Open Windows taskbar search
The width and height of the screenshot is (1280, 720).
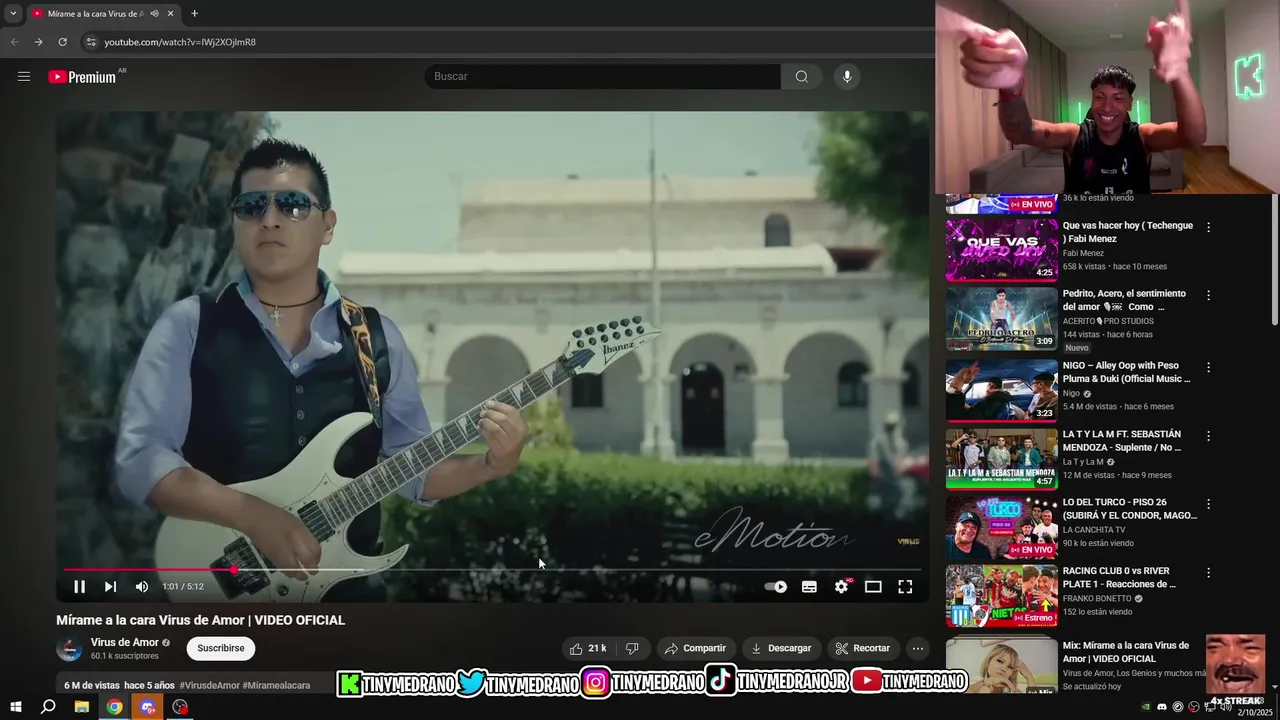48,707
